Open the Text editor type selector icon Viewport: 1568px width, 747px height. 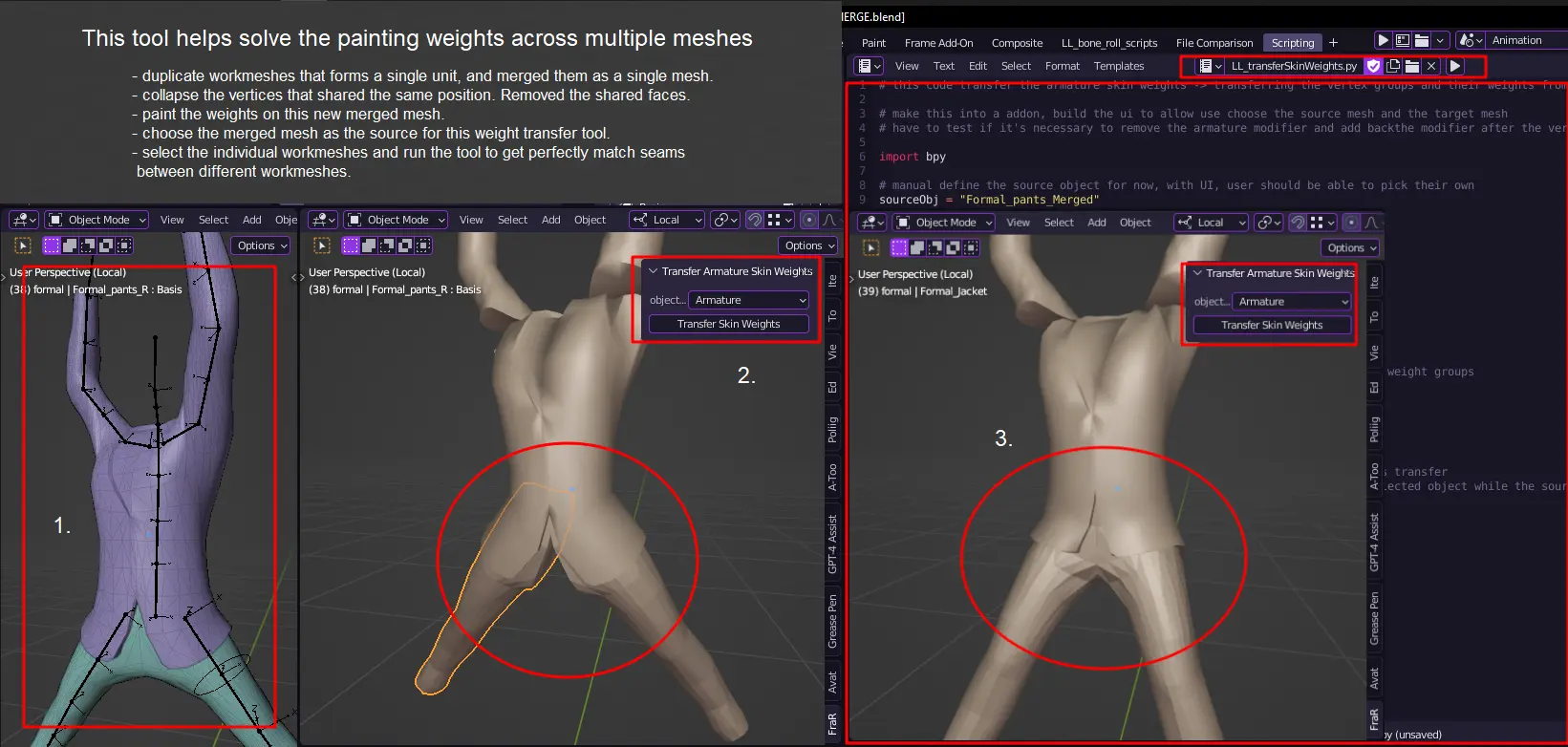pos(869,66)
